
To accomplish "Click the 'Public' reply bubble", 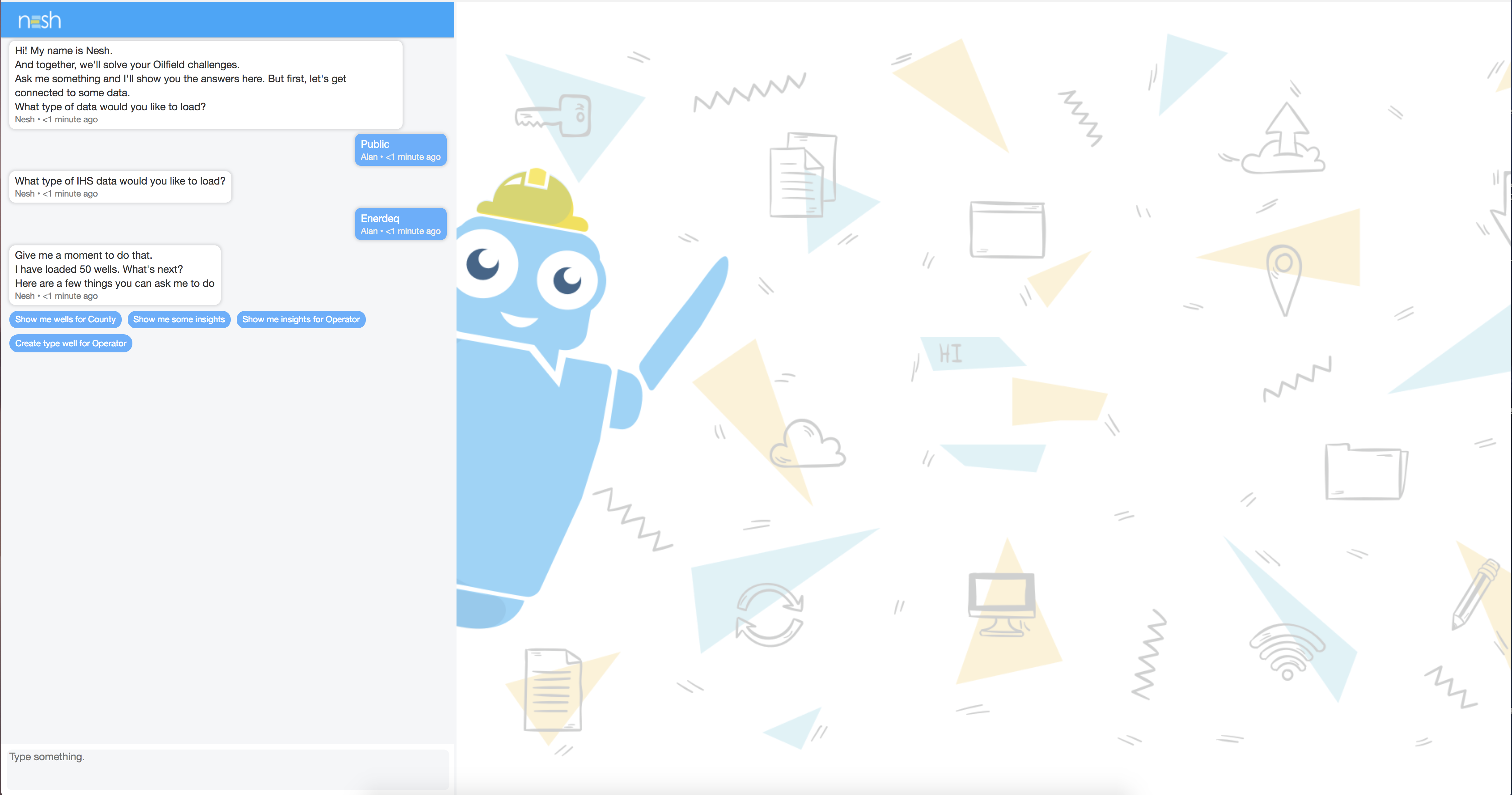I will (x=400, y=150).
